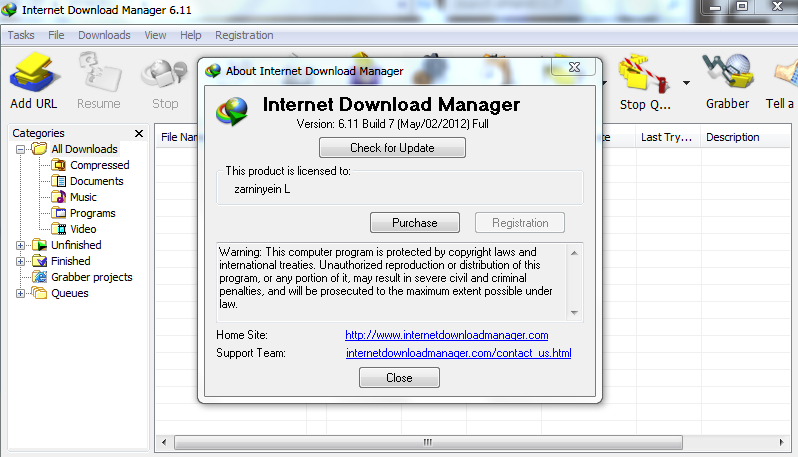Click the IDM icon in main title bar
This screenshot has height=457, width=798.
click(9, 10)
